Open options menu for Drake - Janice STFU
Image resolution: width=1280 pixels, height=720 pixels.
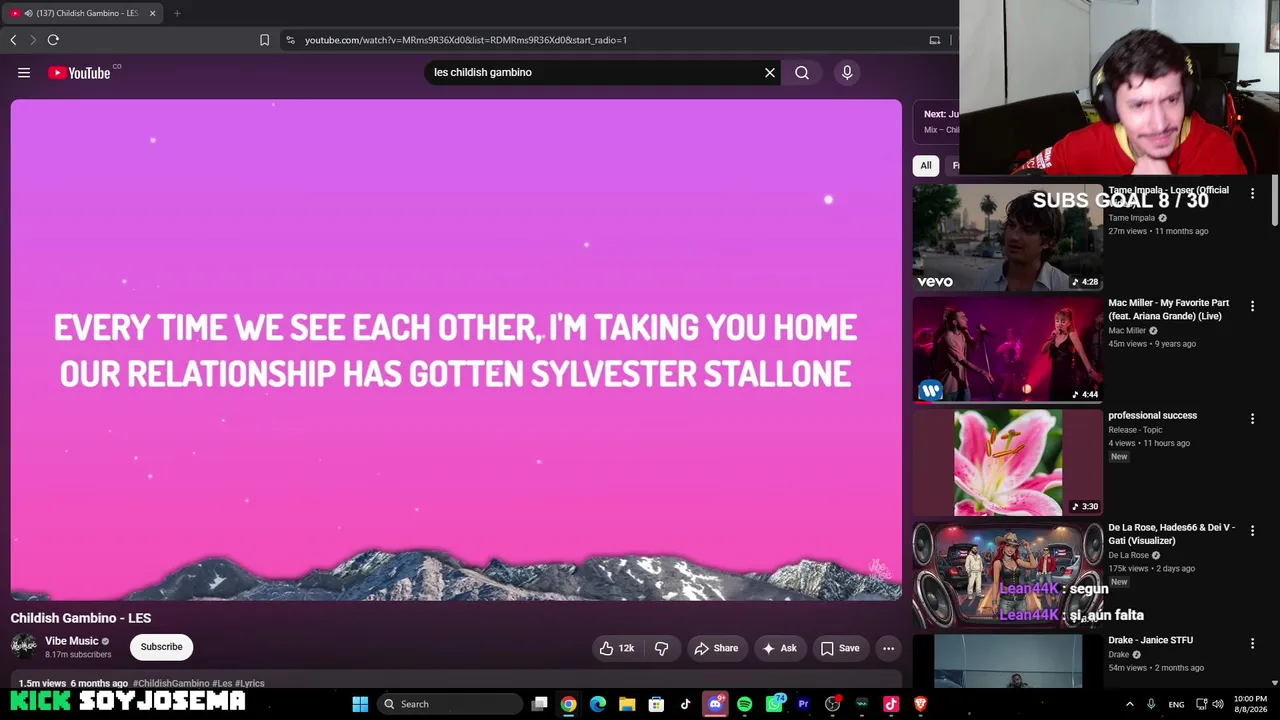point(1252,643)
